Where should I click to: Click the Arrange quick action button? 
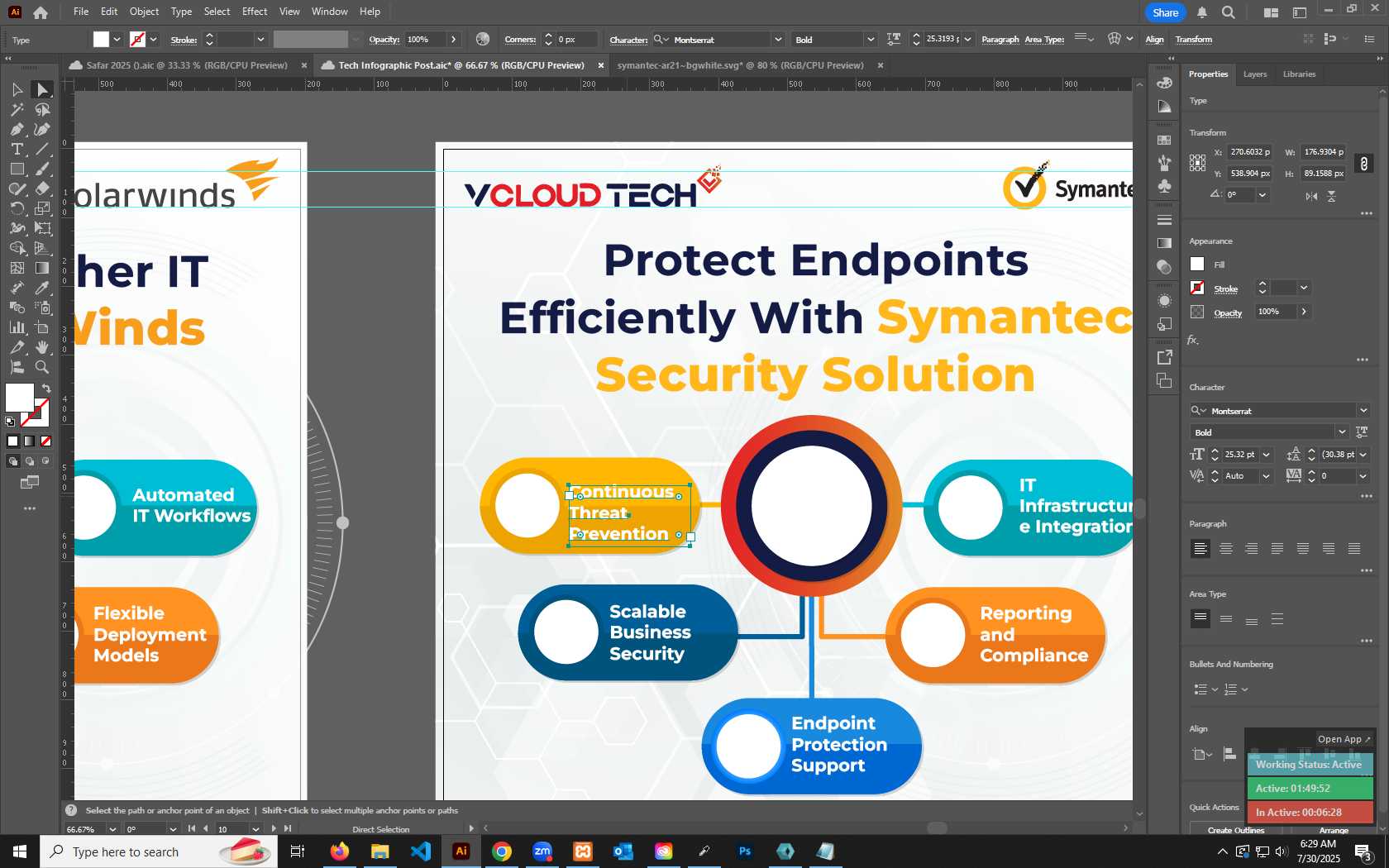tap(1333, 829)
